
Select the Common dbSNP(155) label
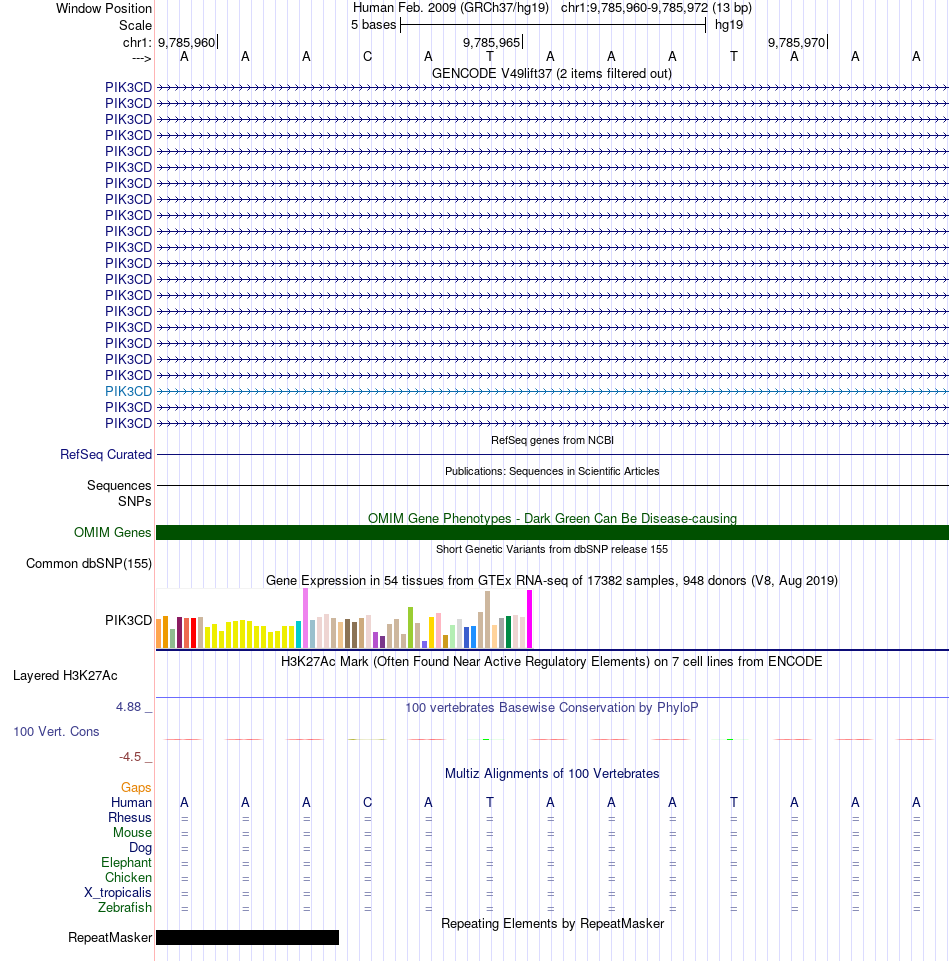89,564
